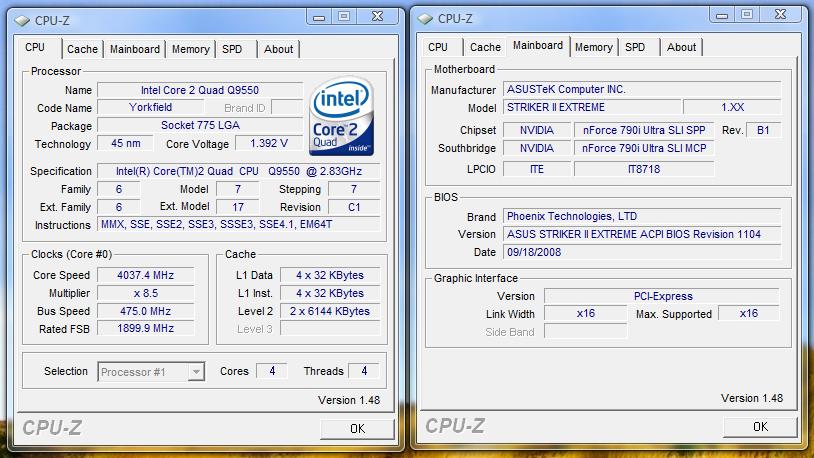This screenshot has width=814, height=458.
Task: Minimize the left CPU-Z window
Action: tap(319, 17)
